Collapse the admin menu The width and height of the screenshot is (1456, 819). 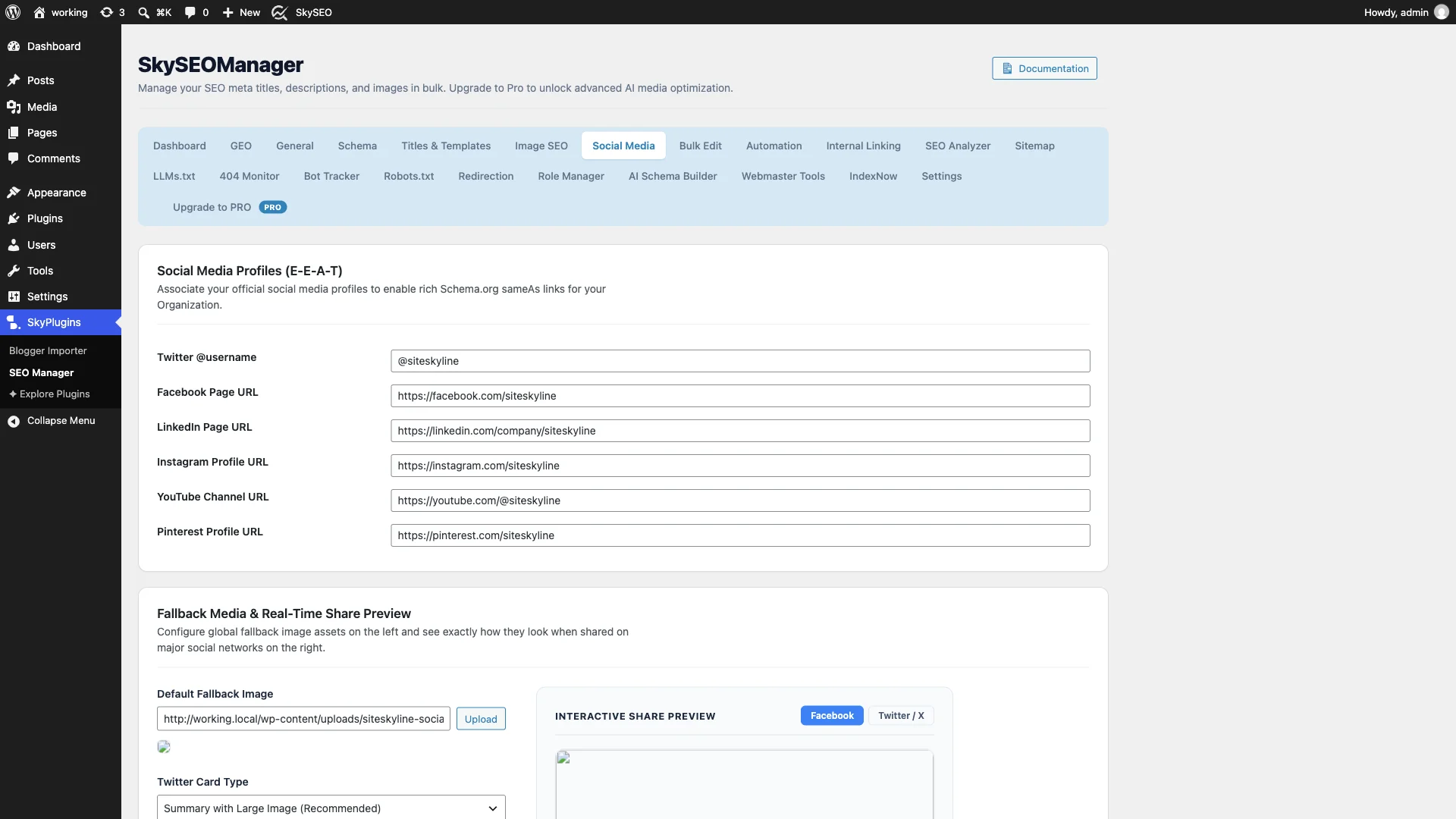(x=61, y=421)
